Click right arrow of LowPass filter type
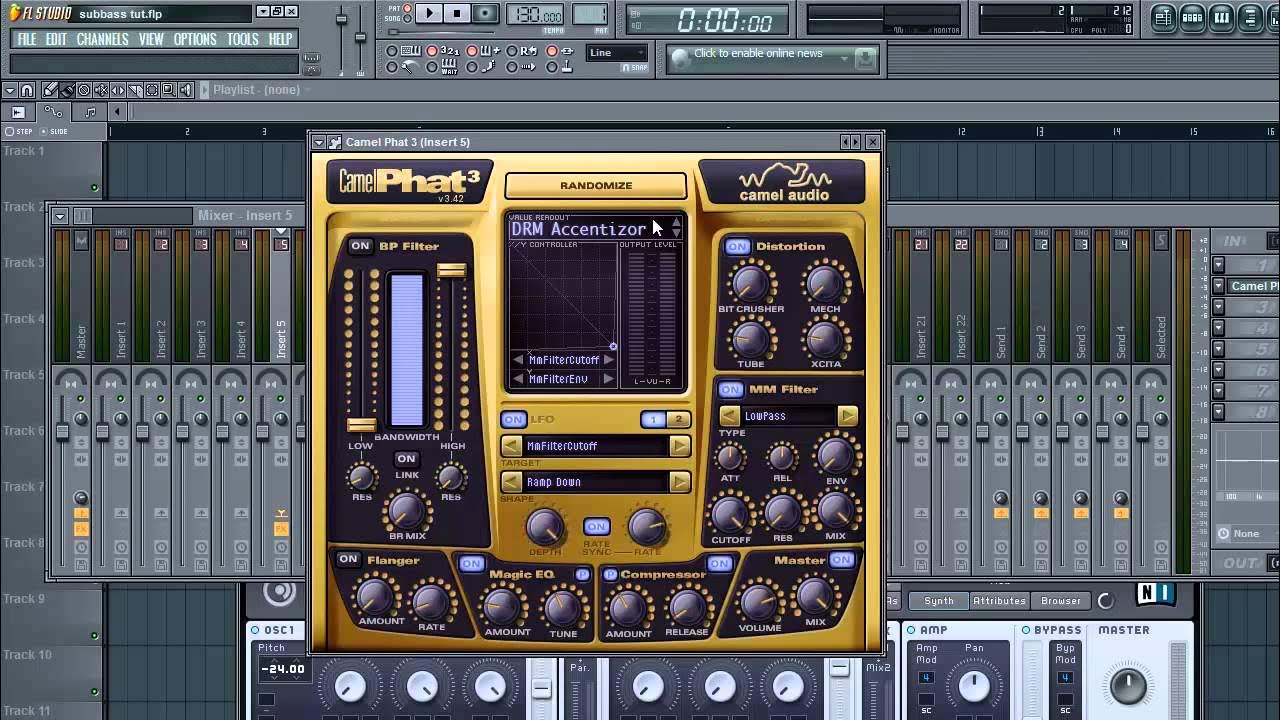 pyautogui.click(x=848, y=416)
